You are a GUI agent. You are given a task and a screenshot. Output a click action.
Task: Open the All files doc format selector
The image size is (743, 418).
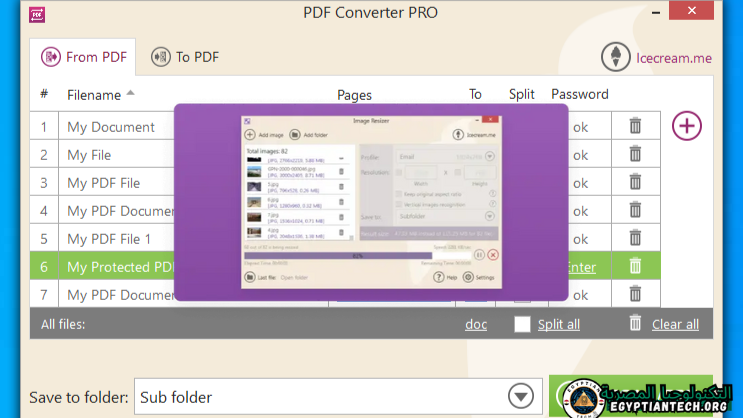point(476,324)
